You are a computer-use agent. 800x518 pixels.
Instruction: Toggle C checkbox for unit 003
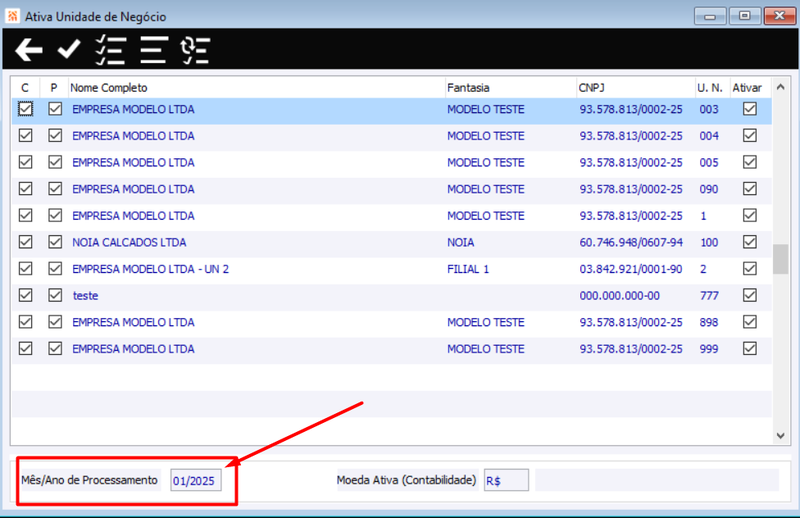coord(25,109)
